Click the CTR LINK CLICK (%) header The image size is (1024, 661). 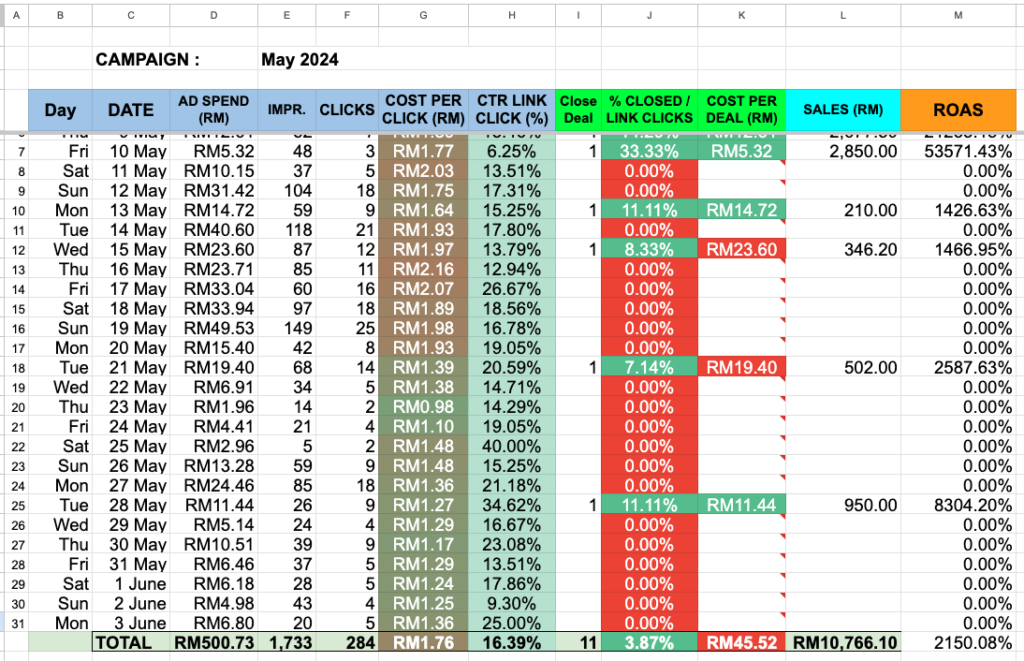(x=511, y=110)
